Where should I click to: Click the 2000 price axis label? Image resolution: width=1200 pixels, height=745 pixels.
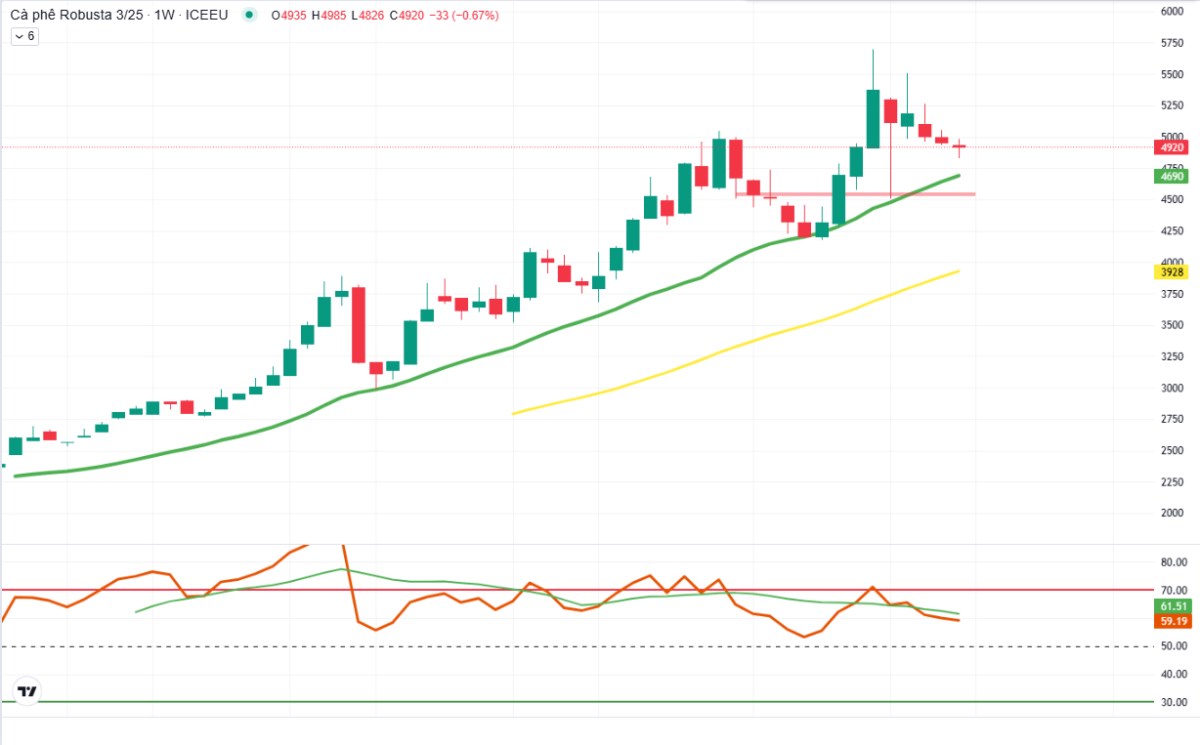tap(1172, 513)
